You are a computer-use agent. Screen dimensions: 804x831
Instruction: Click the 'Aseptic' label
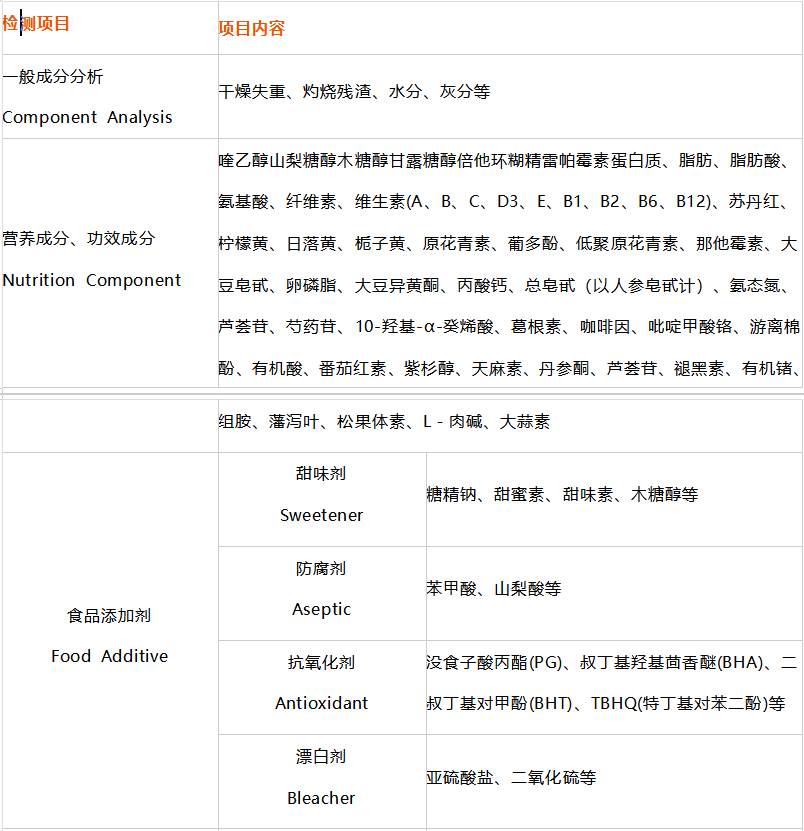click(x=322, y=609)
